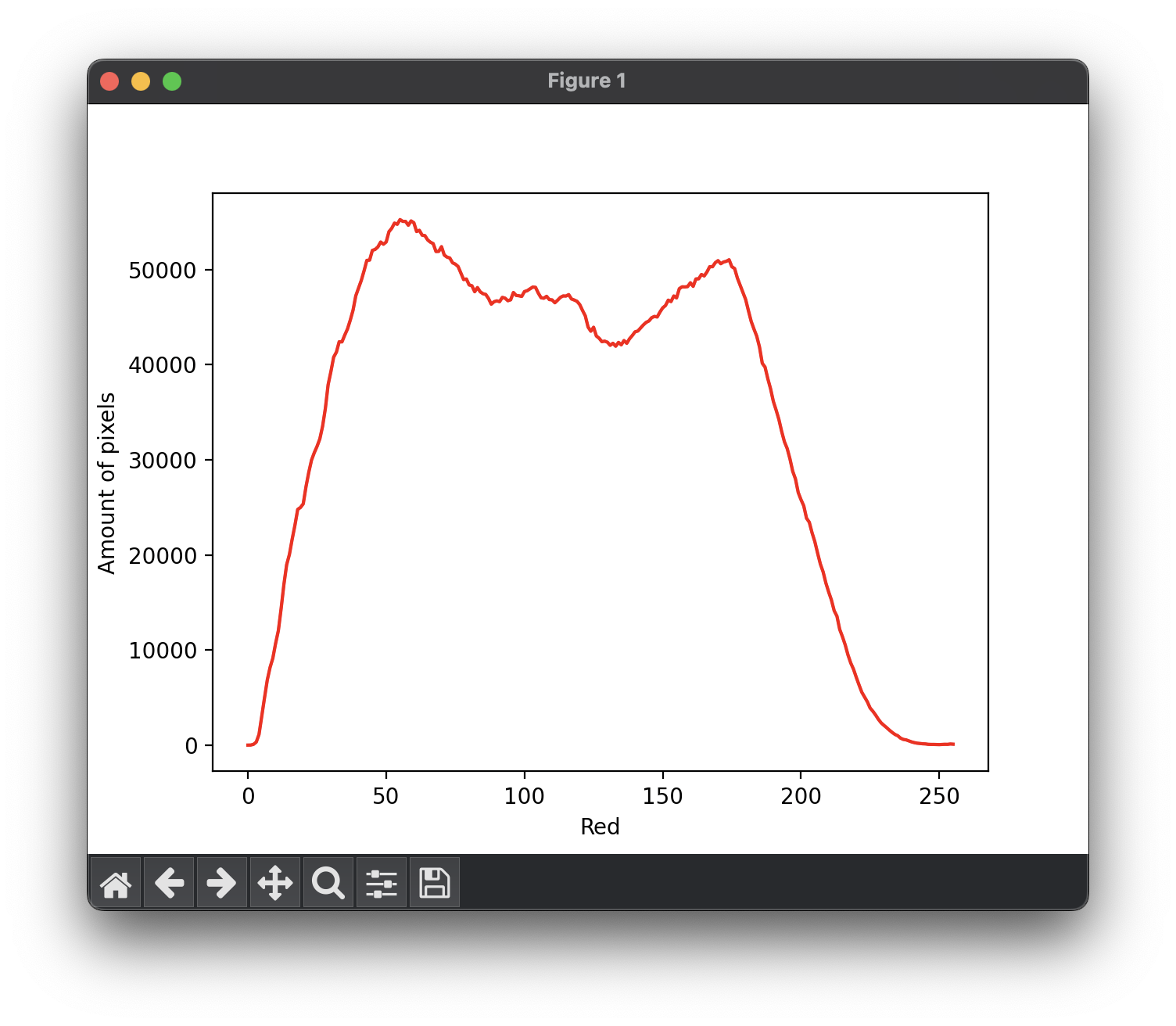Image resolution: width=1176 pixels, height=1026 pixels.
Task: Click the x-axis tick label 200
Action: pyautogui.click(x=801, y=796)
